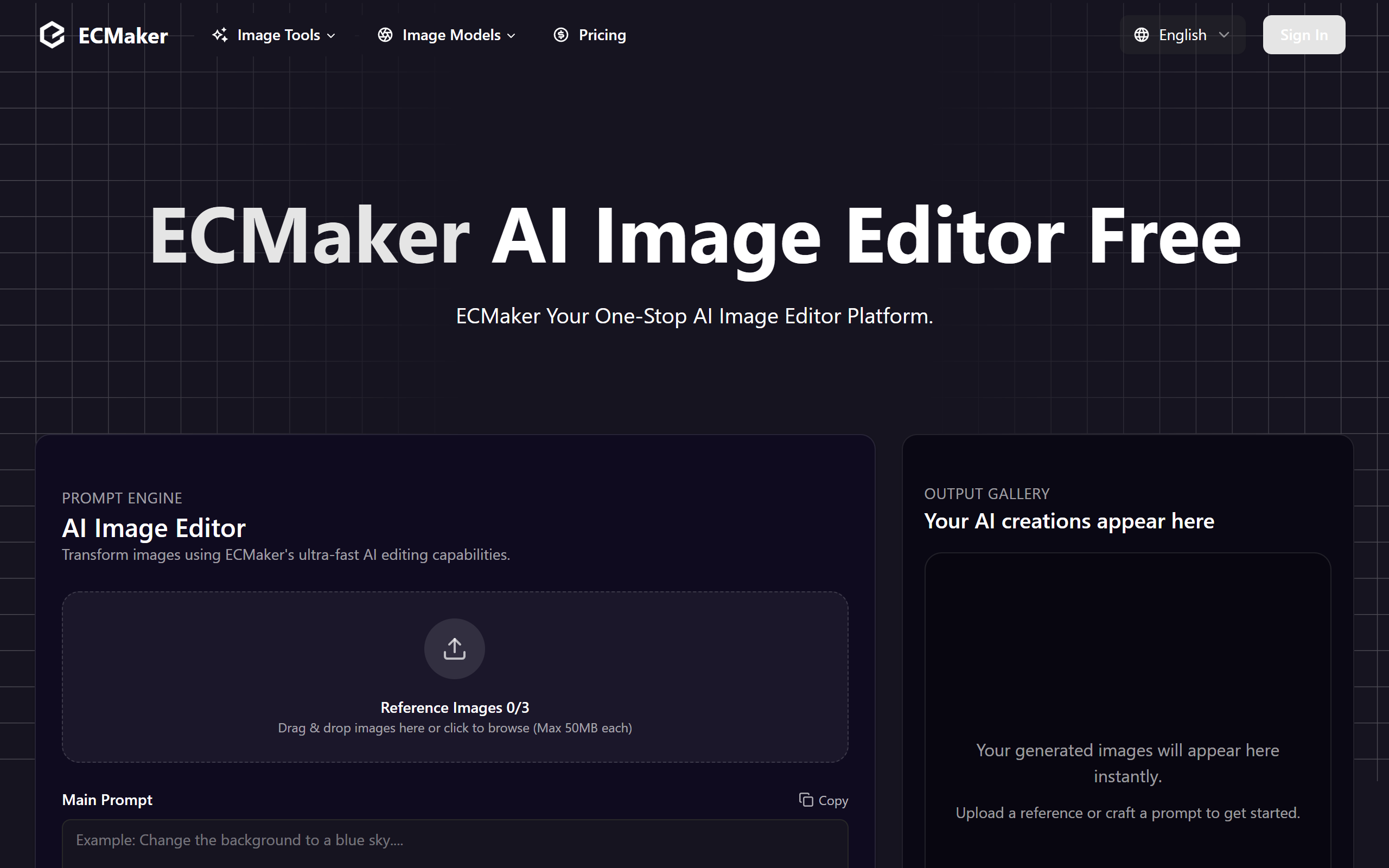Click the AI Image Editor panel heading
The image size is (1389, 868).
tap(154, 528)
